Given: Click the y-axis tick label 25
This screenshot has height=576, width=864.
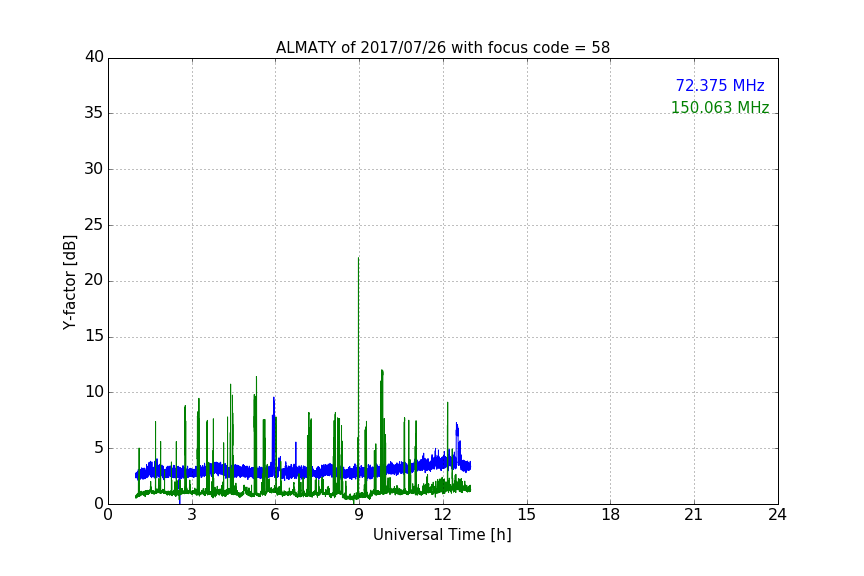Looking at the screenshot, I should 94,225.
